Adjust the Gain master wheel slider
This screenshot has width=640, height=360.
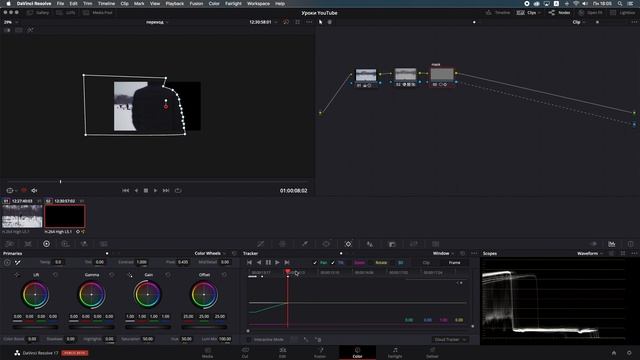pyautogui.click(x=148, y=327)
